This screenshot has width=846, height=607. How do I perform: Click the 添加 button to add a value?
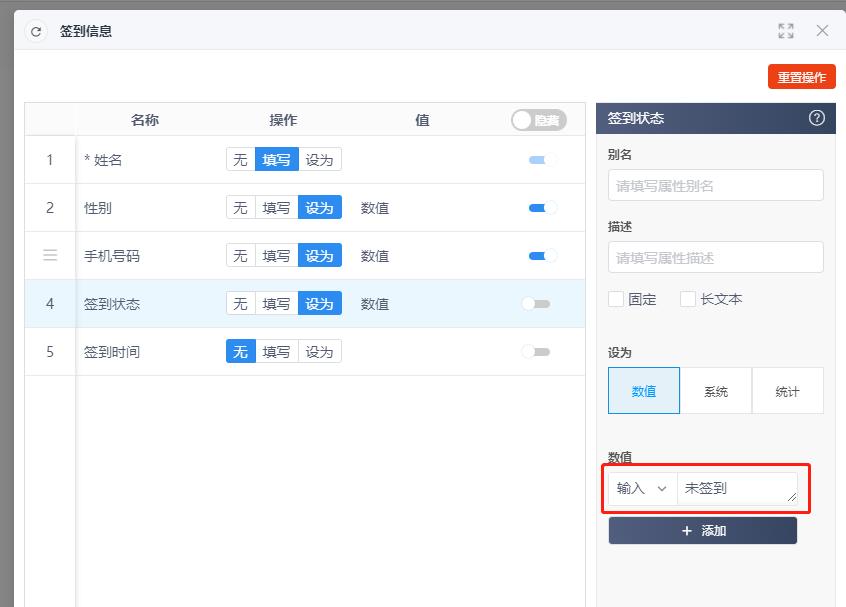[x=703, y=530]
